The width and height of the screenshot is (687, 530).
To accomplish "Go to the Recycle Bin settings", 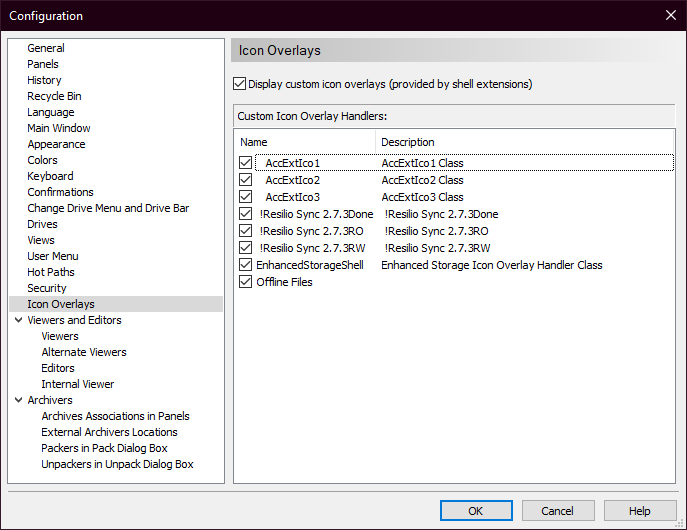I will [54, 96].
